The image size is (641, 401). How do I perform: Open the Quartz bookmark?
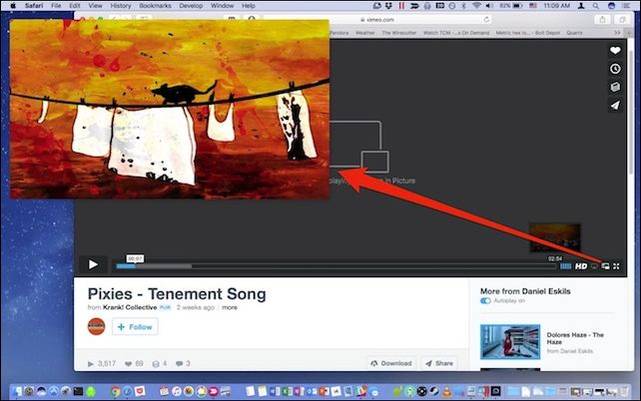(574, 33)
